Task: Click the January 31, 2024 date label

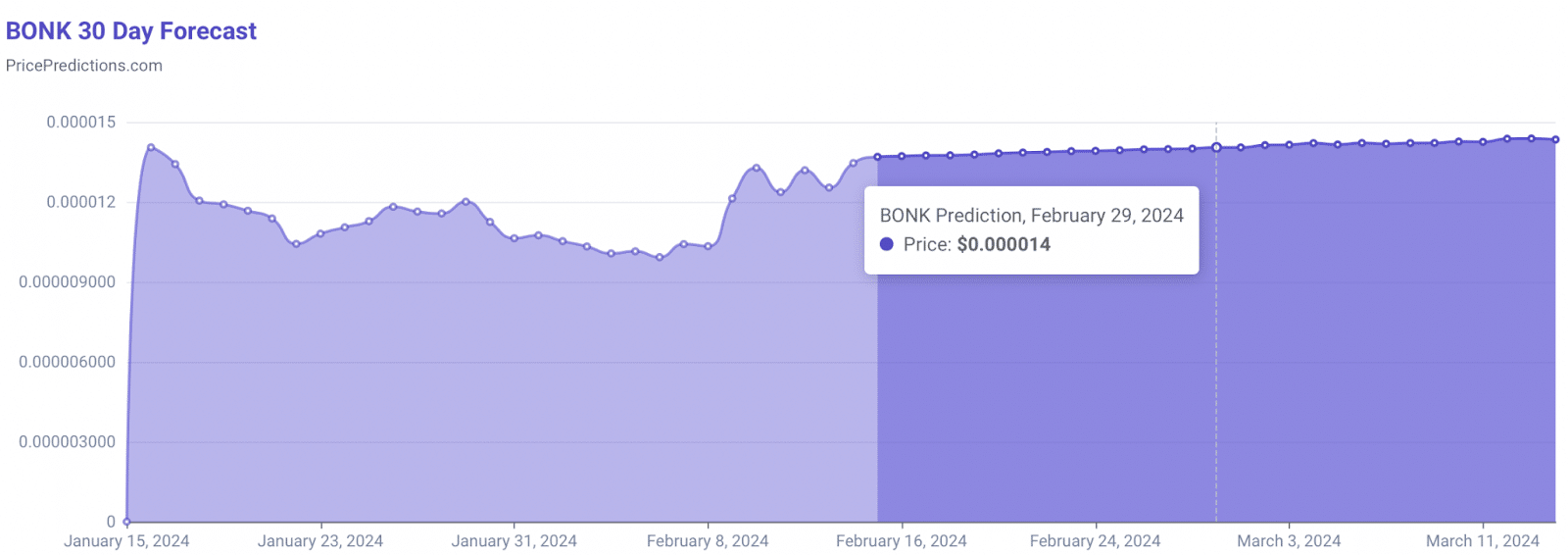Action: pos(514,541)
